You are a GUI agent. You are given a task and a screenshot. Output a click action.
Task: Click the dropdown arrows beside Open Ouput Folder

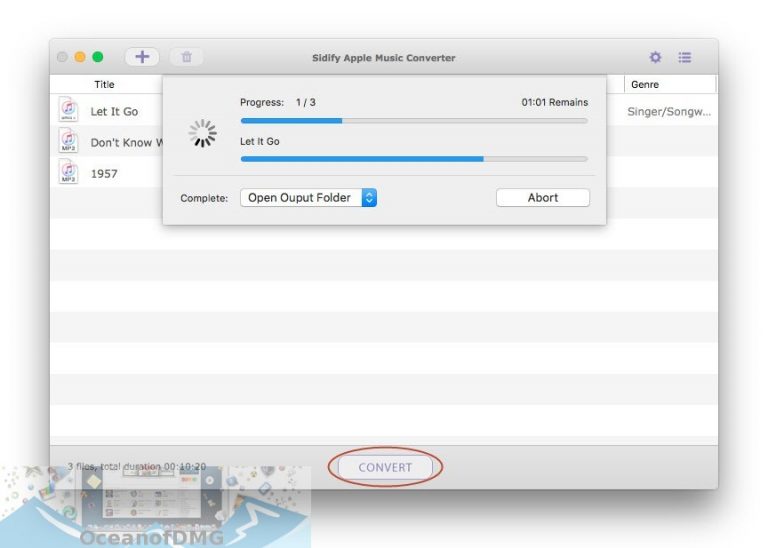pyautogui.click(x=369, y=198)
